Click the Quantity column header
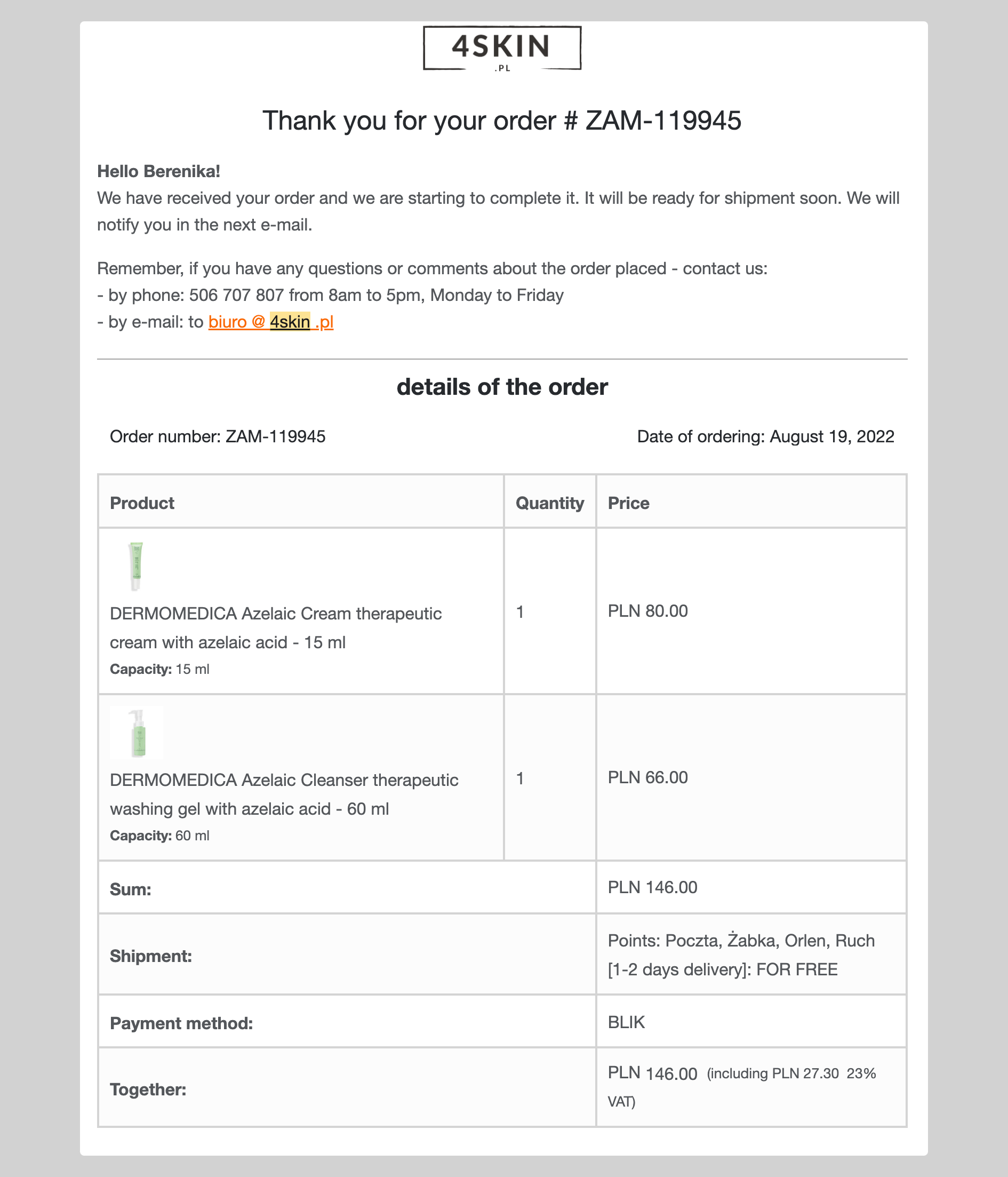Viewport: 1008px width, 1177px height. pyautogui.click(x=550, y=503)
